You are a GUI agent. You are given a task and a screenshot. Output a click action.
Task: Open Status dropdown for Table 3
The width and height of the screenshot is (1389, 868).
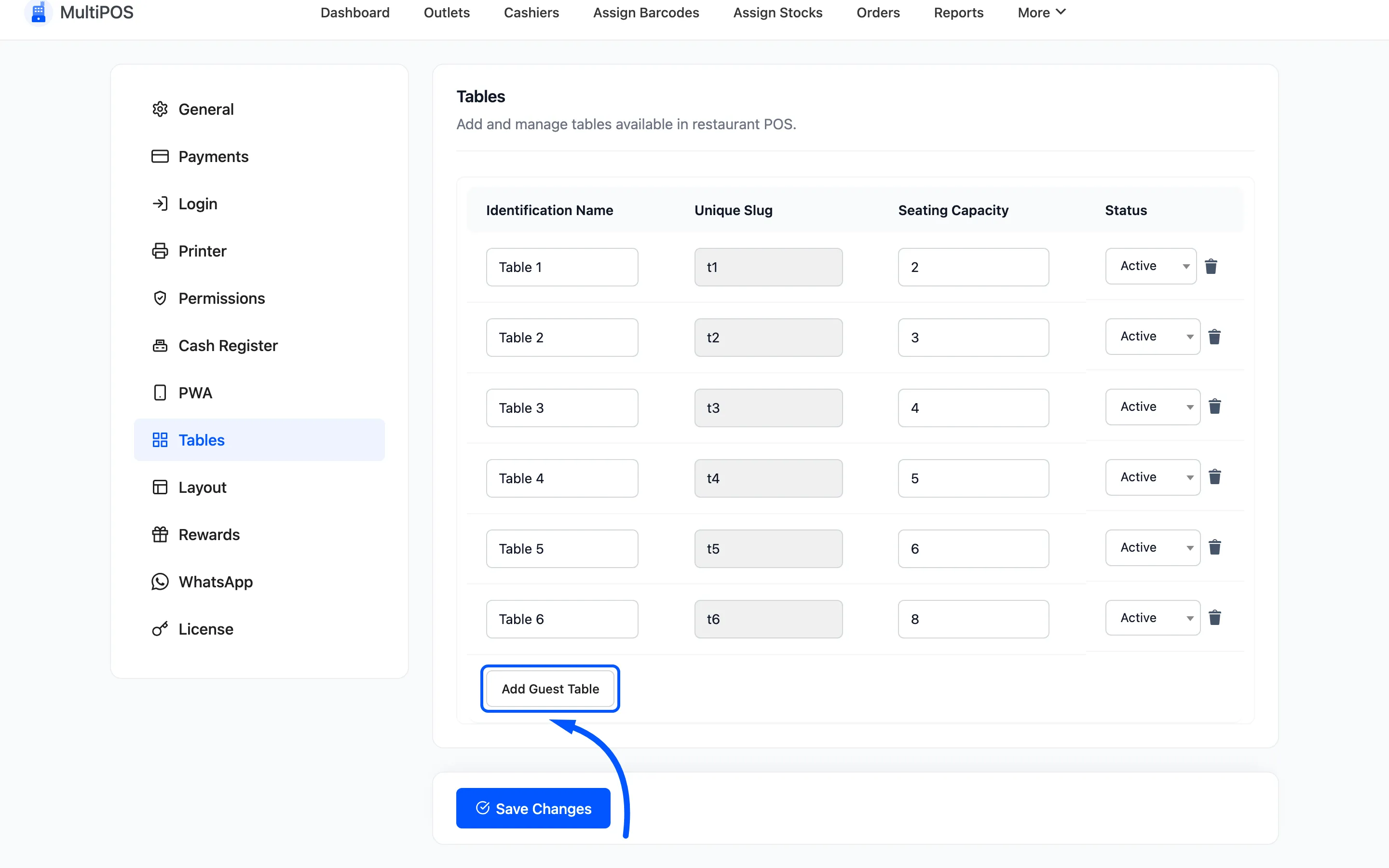tap(1153, 407)
